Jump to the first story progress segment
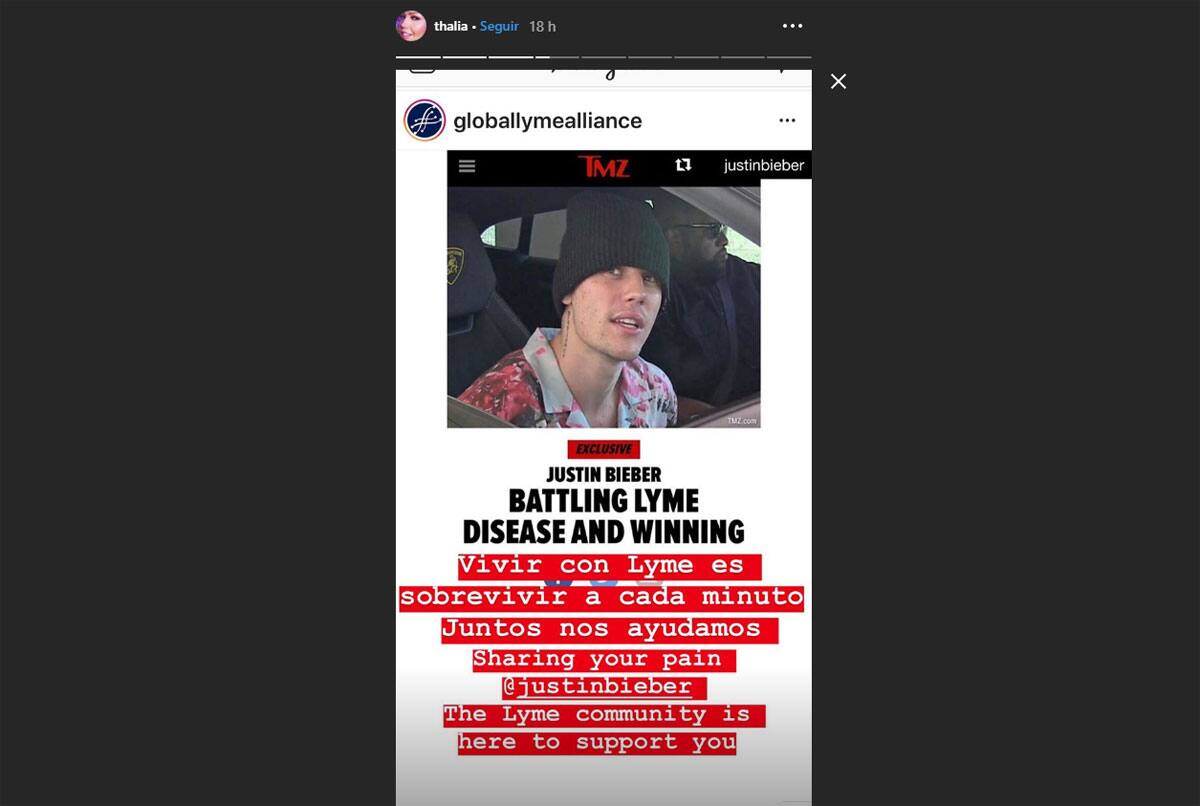The width and height of the screenshot is (1200, 806). pos(418,57)
